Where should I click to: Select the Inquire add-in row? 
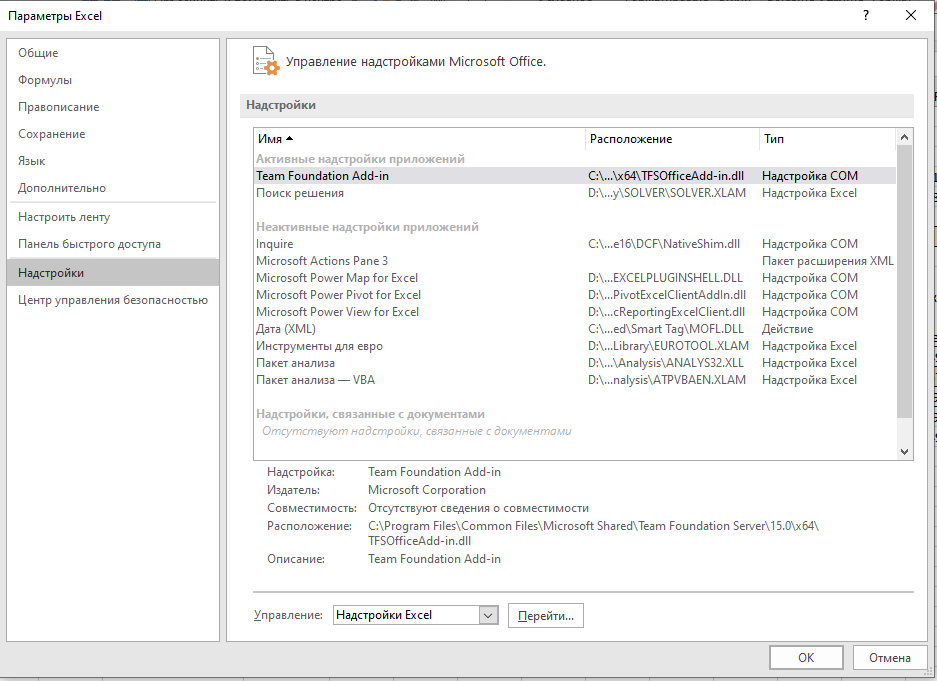574,244
